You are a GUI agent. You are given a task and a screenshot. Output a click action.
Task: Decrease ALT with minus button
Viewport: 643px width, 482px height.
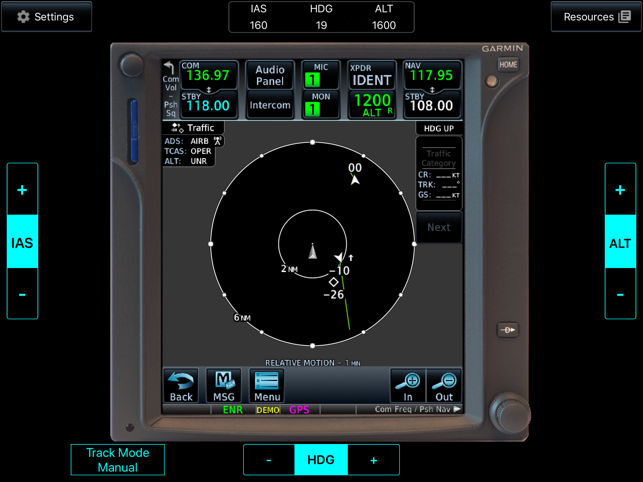coord(620,294)
